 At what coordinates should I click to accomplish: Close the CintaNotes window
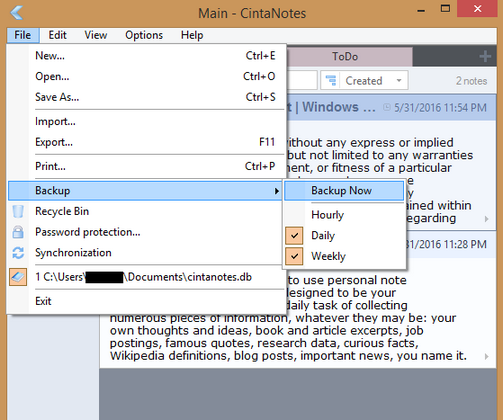[477, 9]
